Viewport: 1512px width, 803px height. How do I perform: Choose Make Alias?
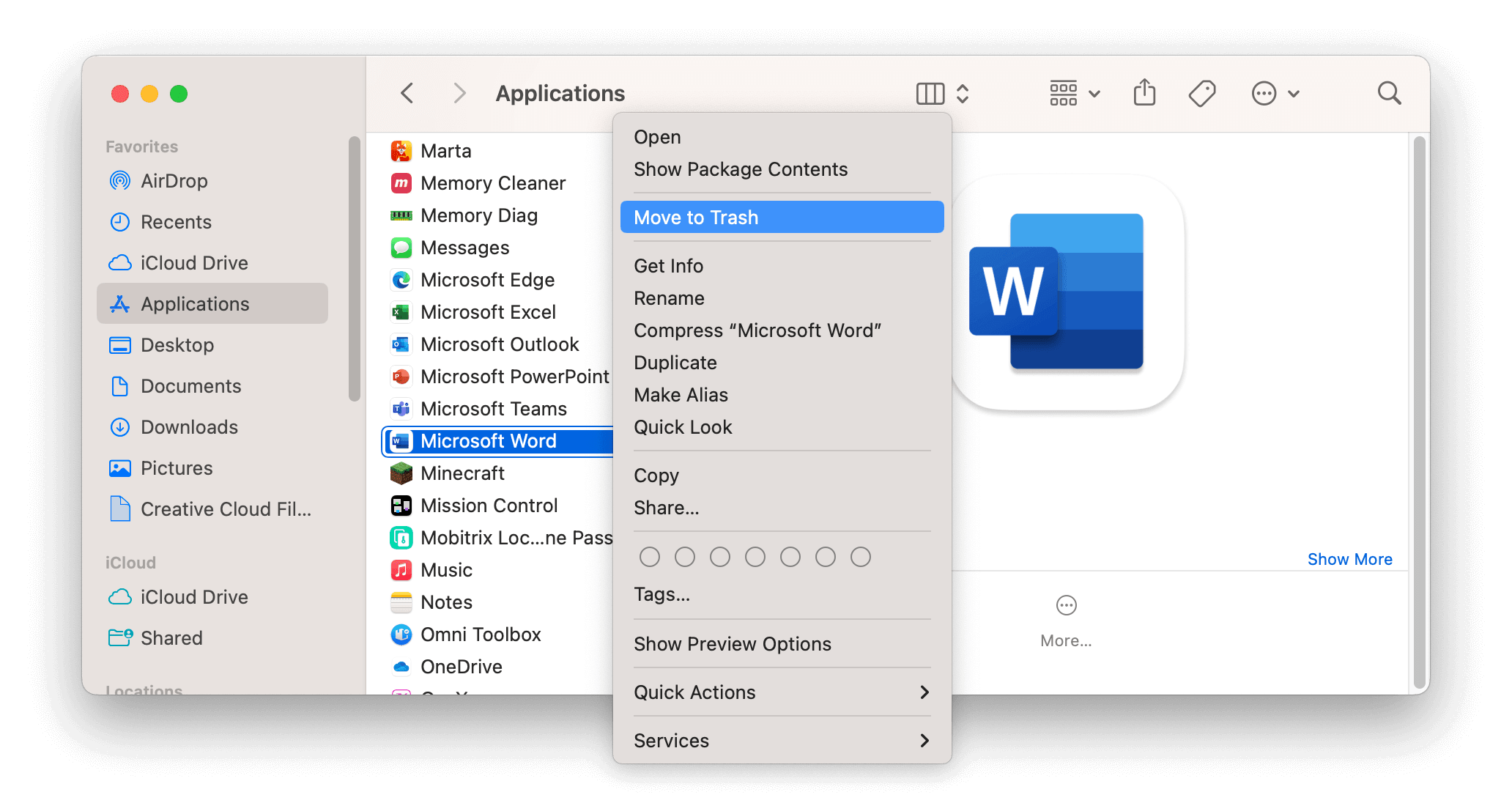point(782,395)
